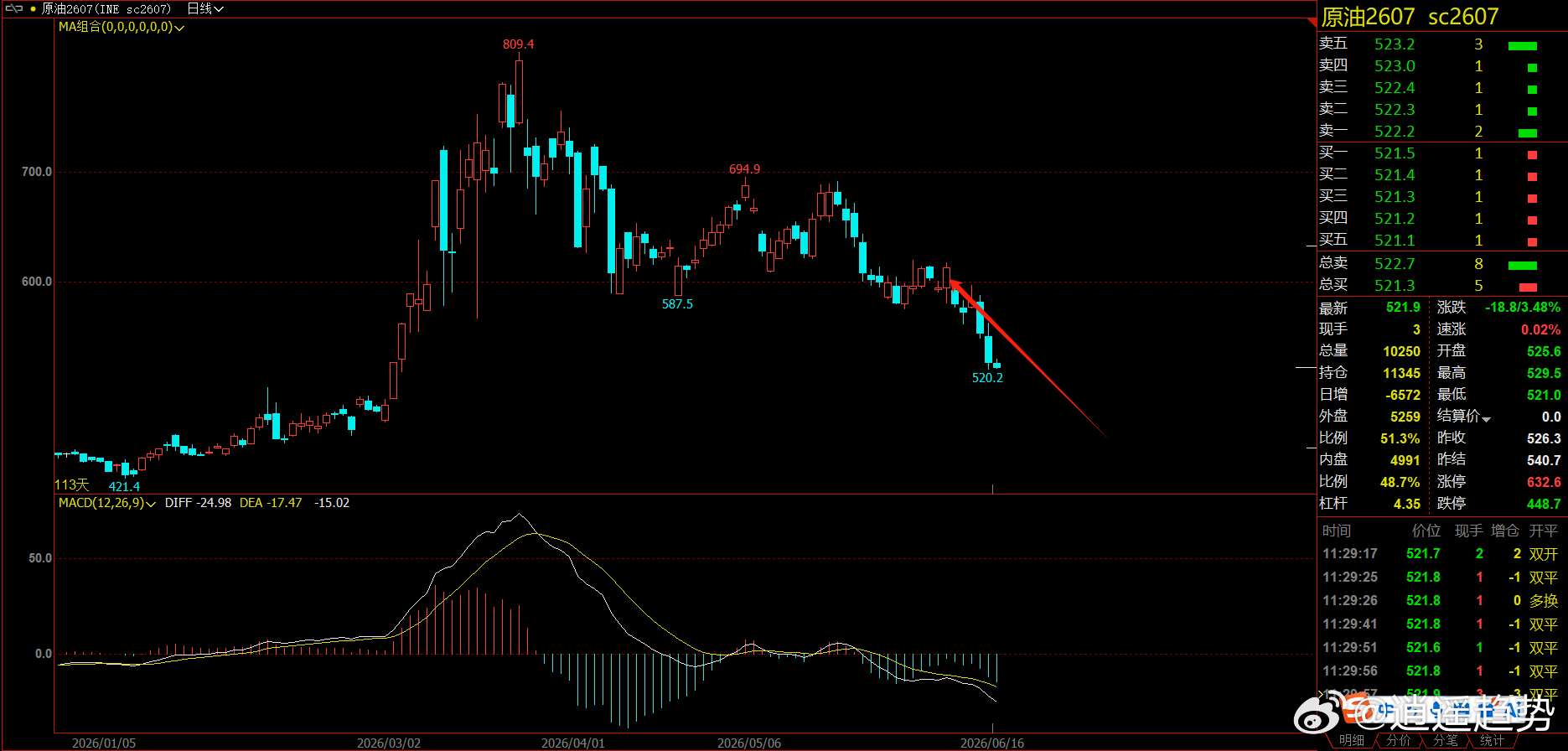Viewport: 1568px width, 751px height.
Task: Click the 内盘 value 4991
Action: 1405,460
